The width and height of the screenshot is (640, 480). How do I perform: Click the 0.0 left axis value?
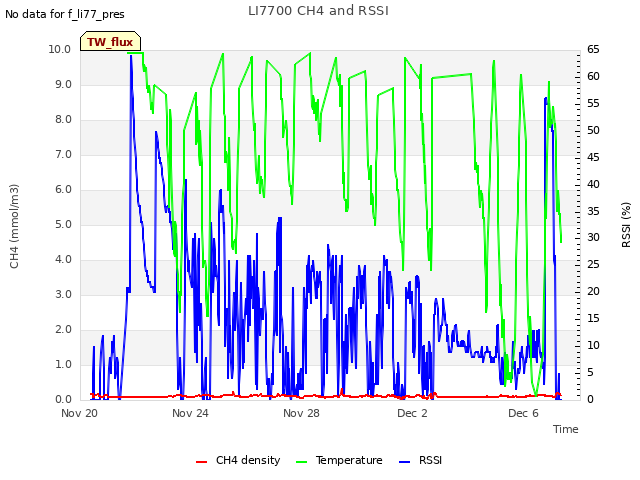(x=63, y=399)
